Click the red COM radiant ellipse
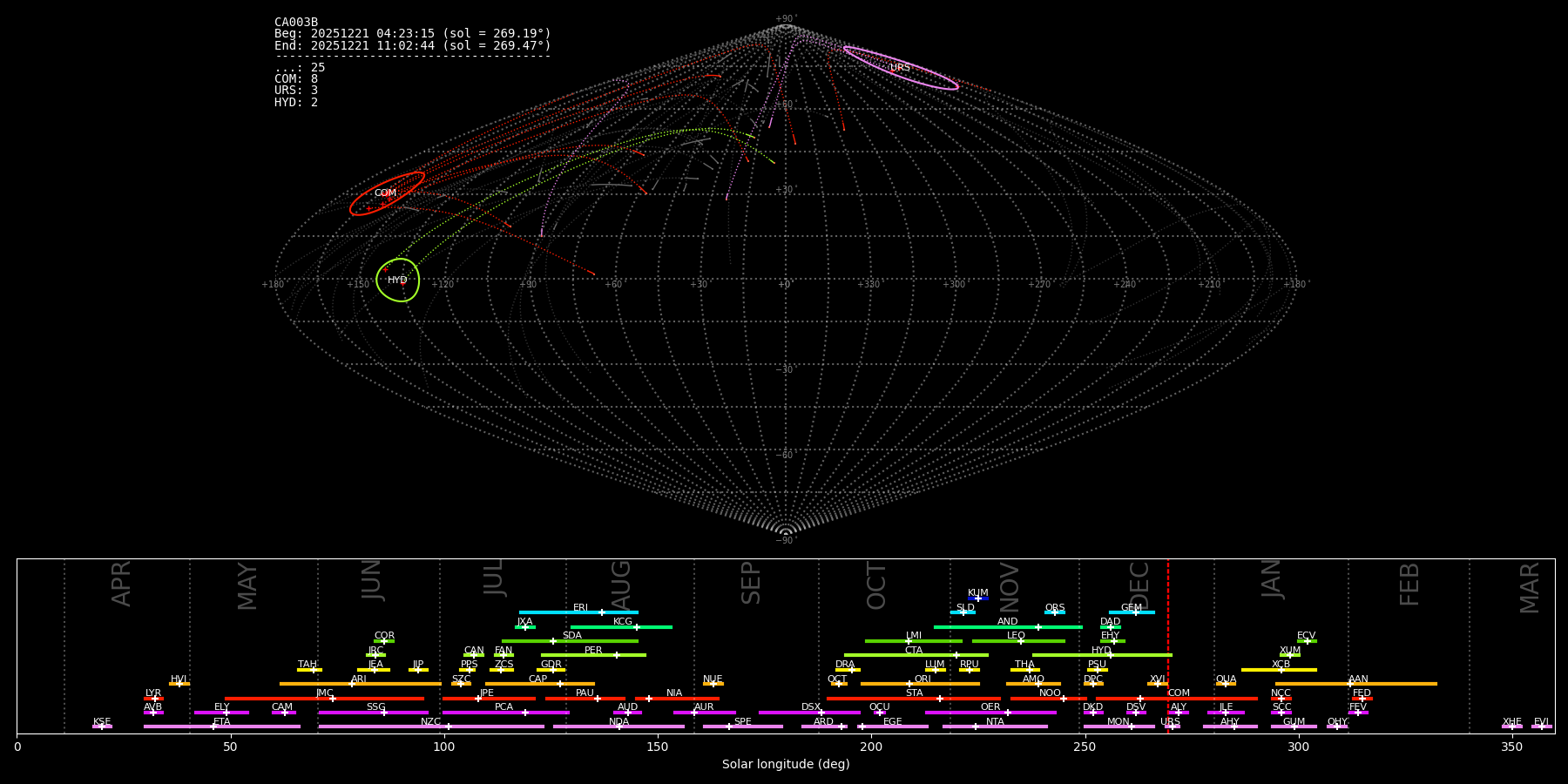 pos(387,193)
